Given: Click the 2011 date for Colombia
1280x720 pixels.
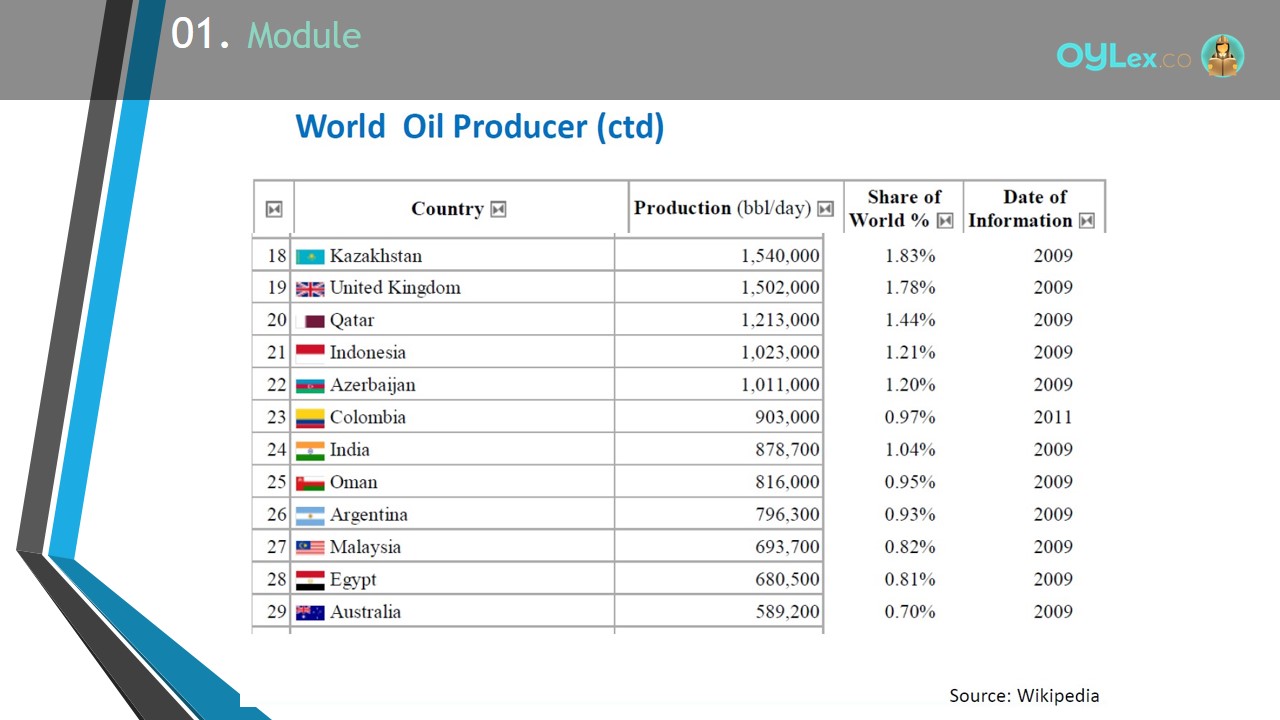Looking at the screenshot, I should point(1053,417).
